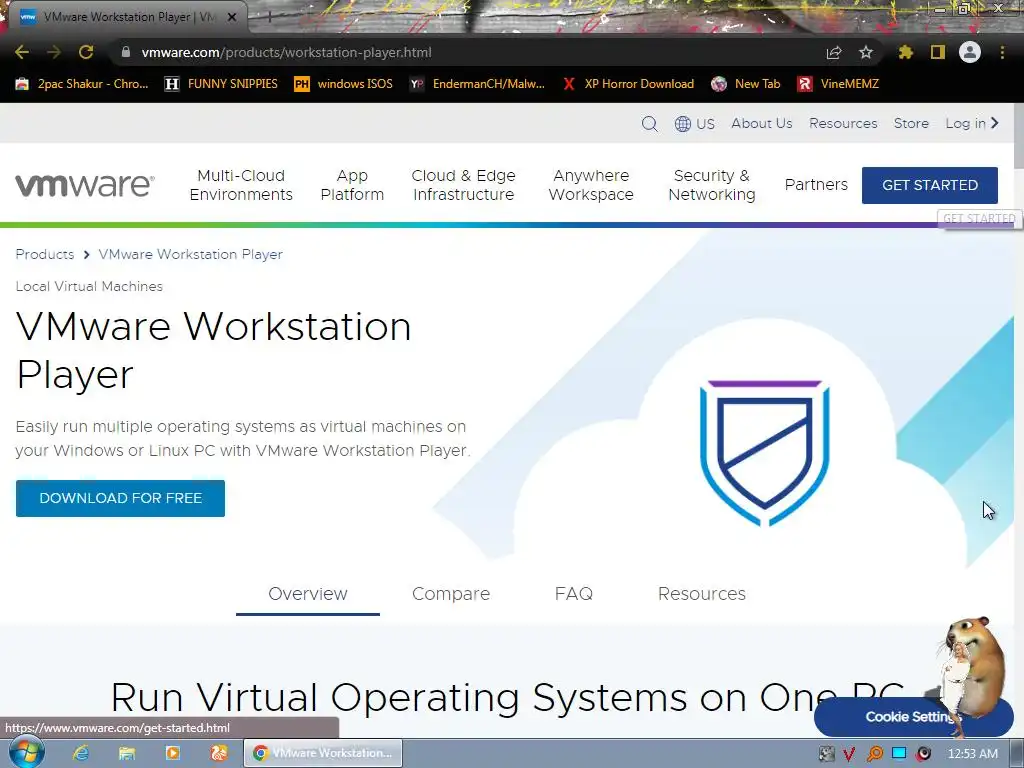
Task: Open Partners menu
Action: (x=816, y=185)
